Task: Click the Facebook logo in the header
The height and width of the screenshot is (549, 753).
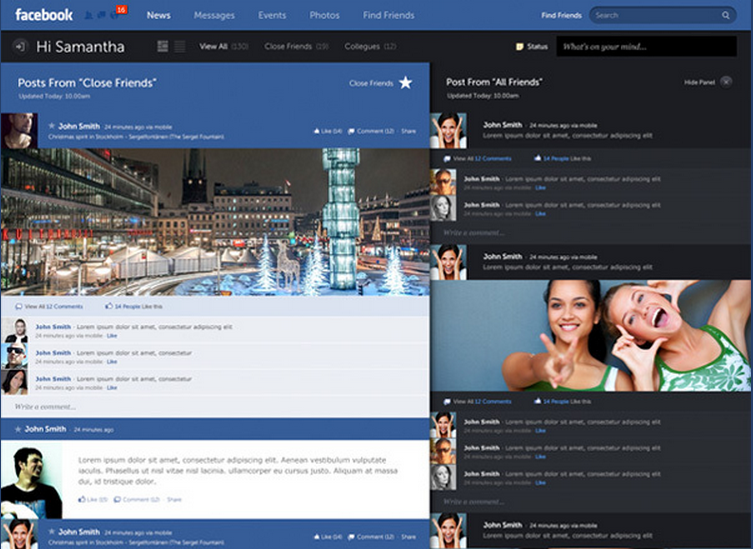Action: [x=44, y=15]
